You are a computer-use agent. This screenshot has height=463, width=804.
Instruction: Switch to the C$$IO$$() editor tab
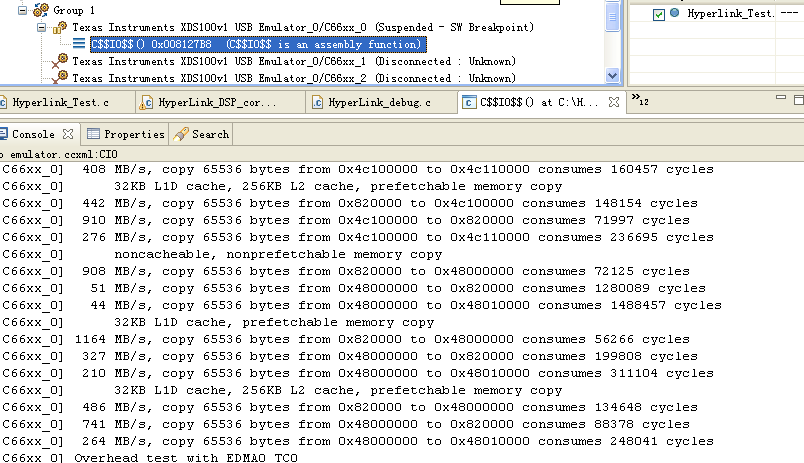pyautogui.click(x=538, y=103)
